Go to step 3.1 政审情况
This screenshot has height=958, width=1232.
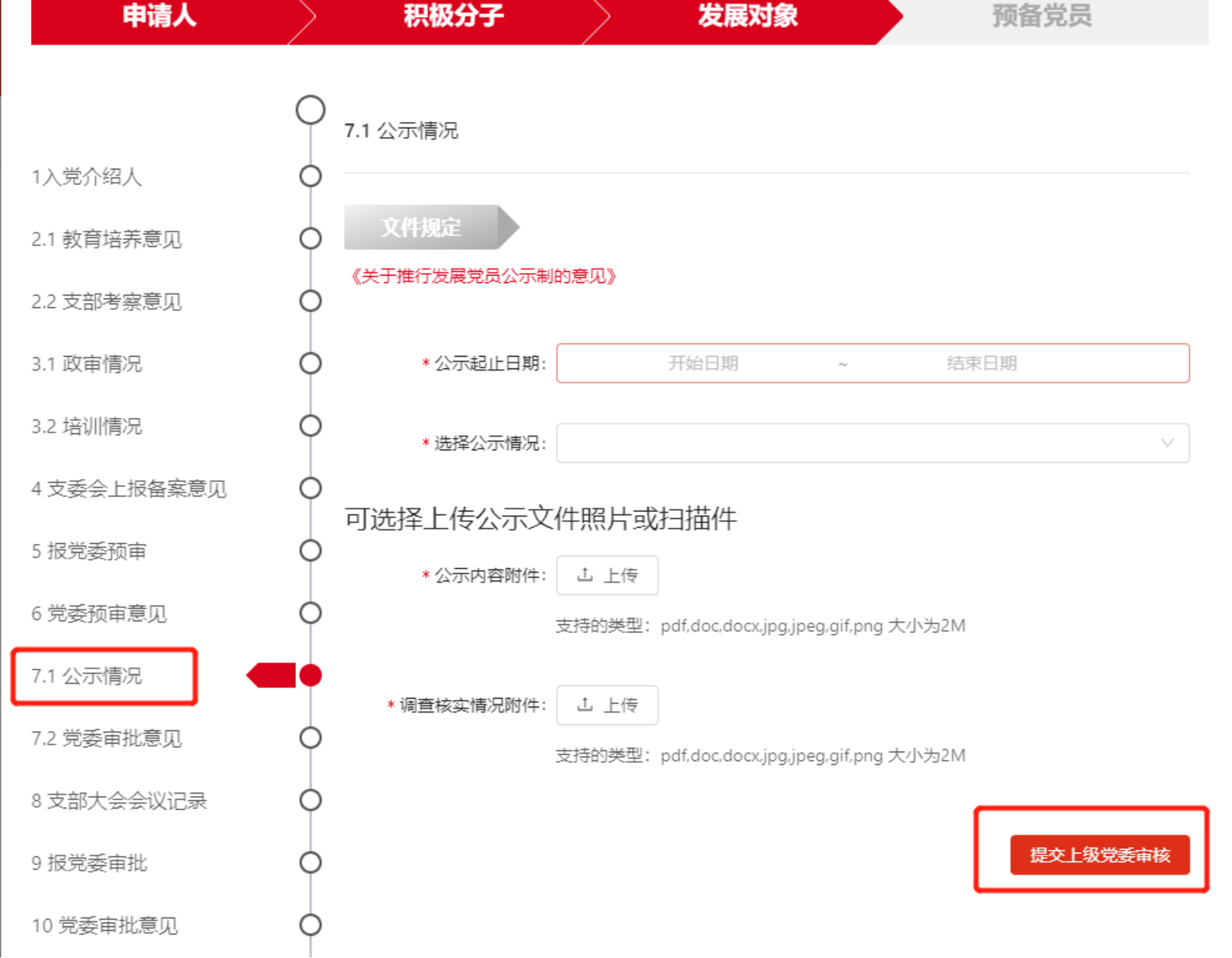86,364
